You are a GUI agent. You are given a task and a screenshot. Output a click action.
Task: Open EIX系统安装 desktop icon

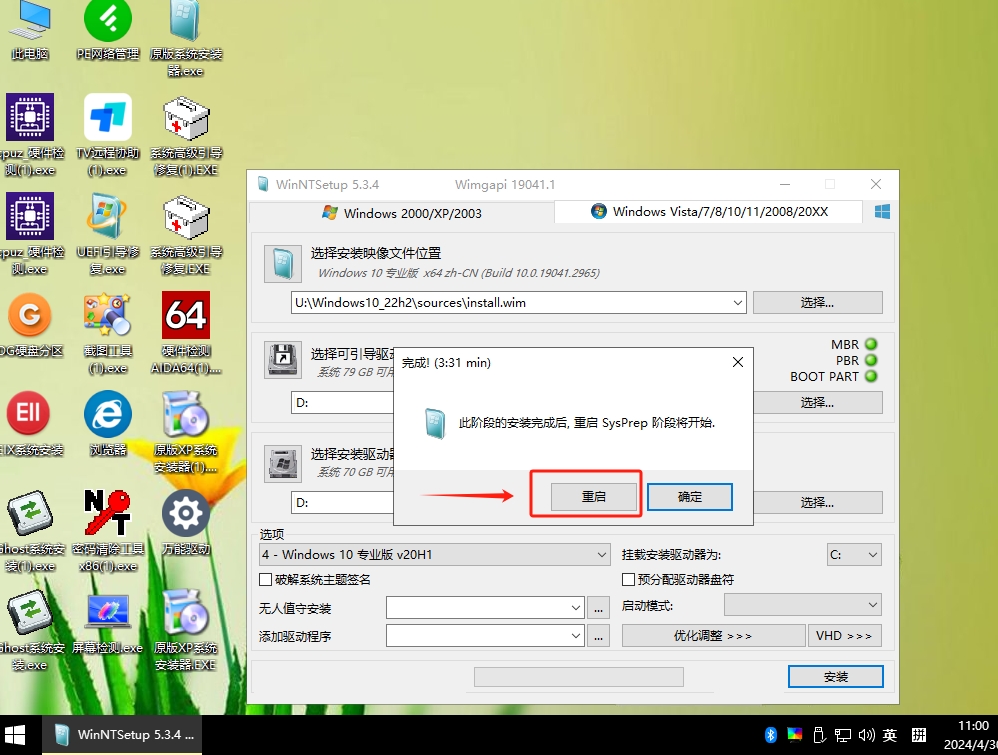[30, 424]
